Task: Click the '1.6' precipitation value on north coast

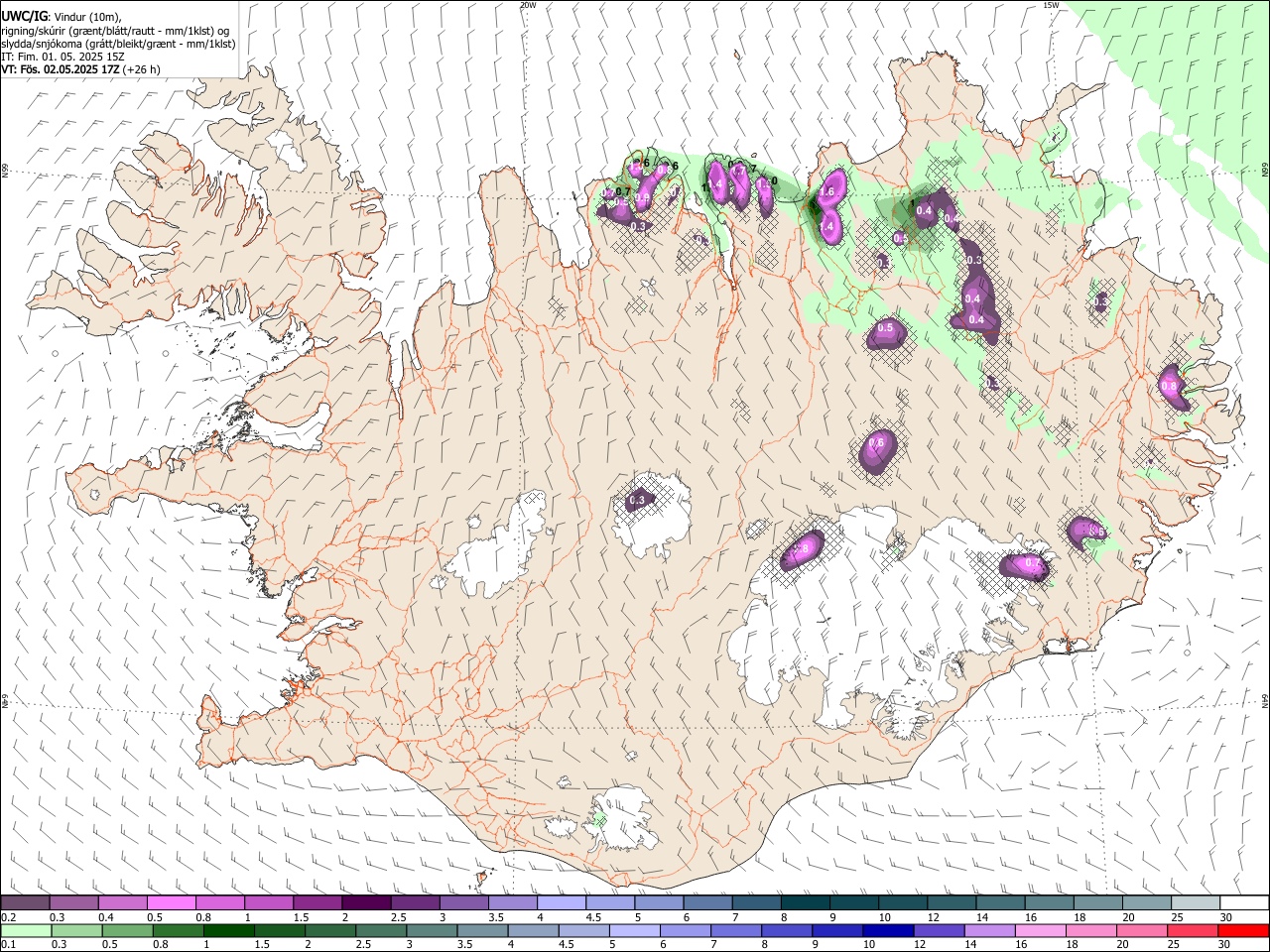Action: pyautogui.click(x=827, y=191)
